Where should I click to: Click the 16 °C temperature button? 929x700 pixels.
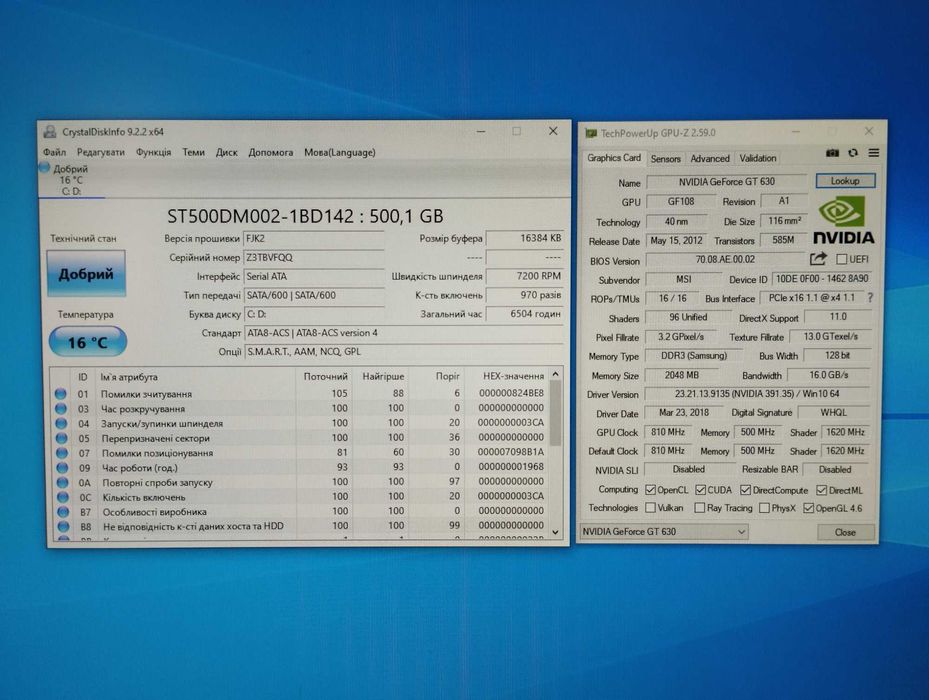coord(87,342)
